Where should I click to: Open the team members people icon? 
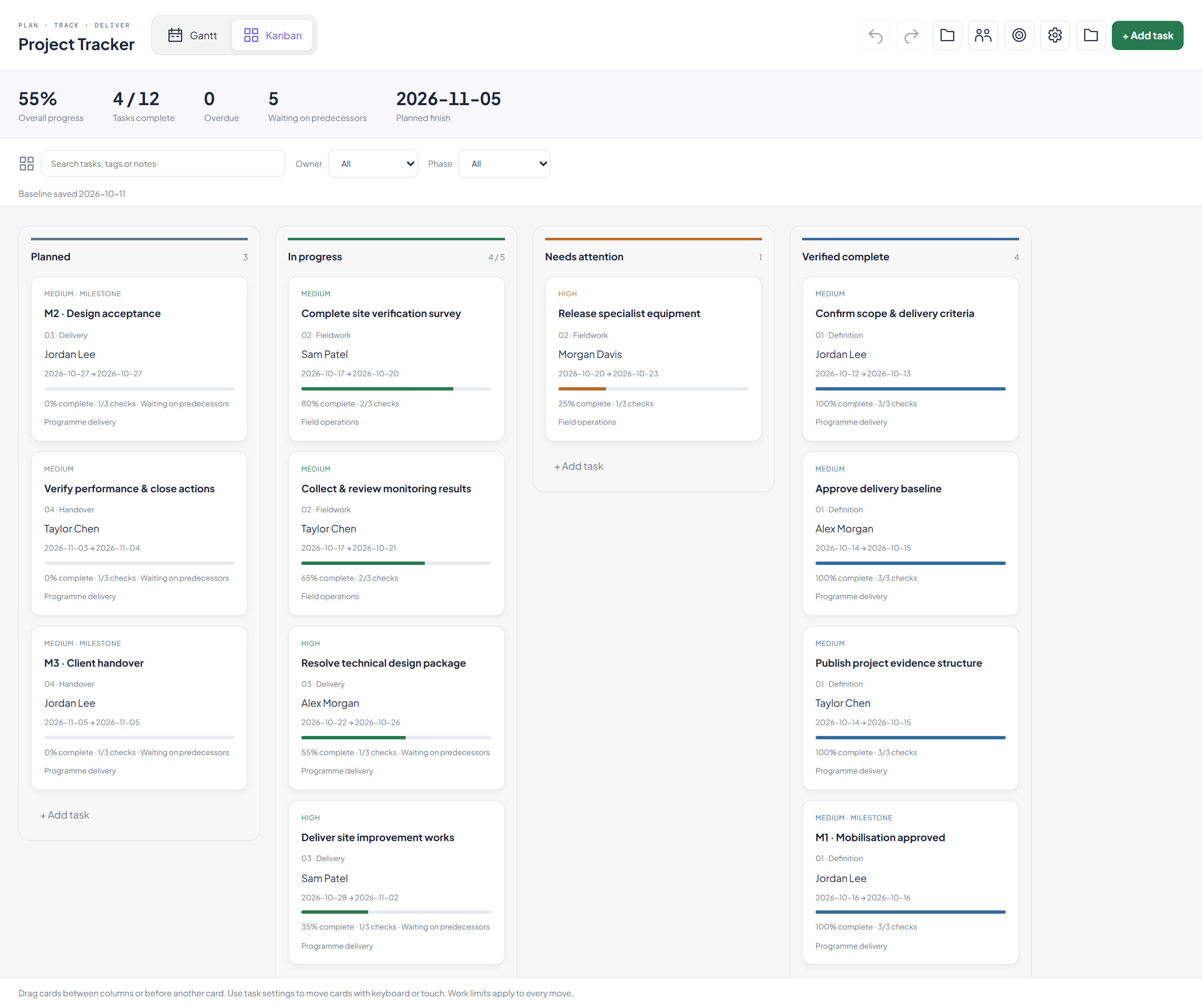coord(983,35)
